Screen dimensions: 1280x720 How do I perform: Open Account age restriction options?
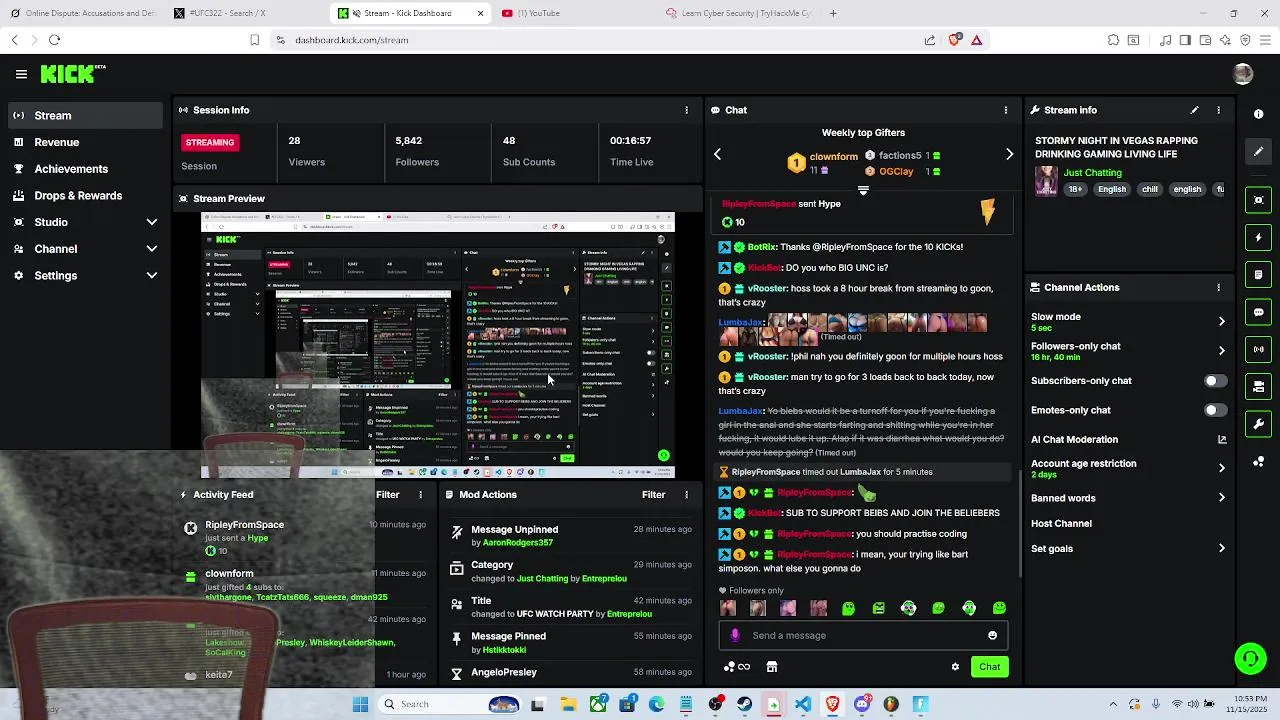[1221, 468]
